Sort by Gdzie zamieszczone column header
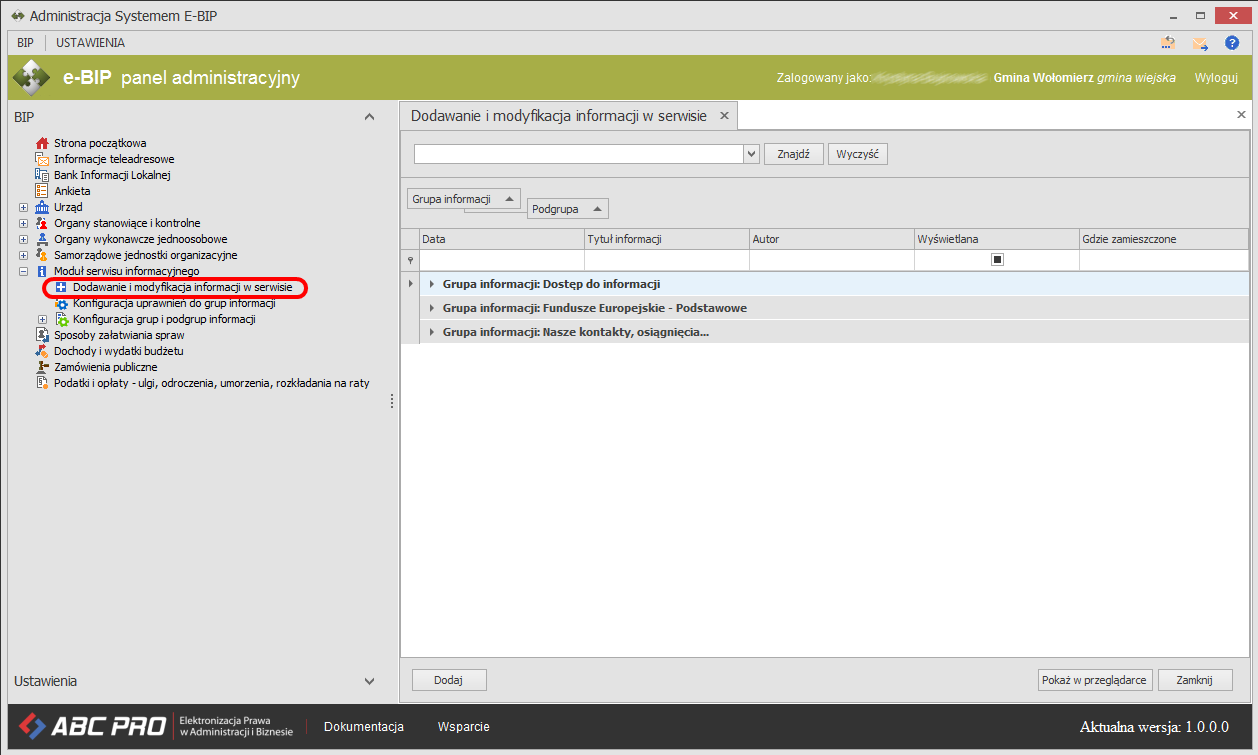Image resolution: width=1258 pixels, height=755 pixels. coord(1163,239)
